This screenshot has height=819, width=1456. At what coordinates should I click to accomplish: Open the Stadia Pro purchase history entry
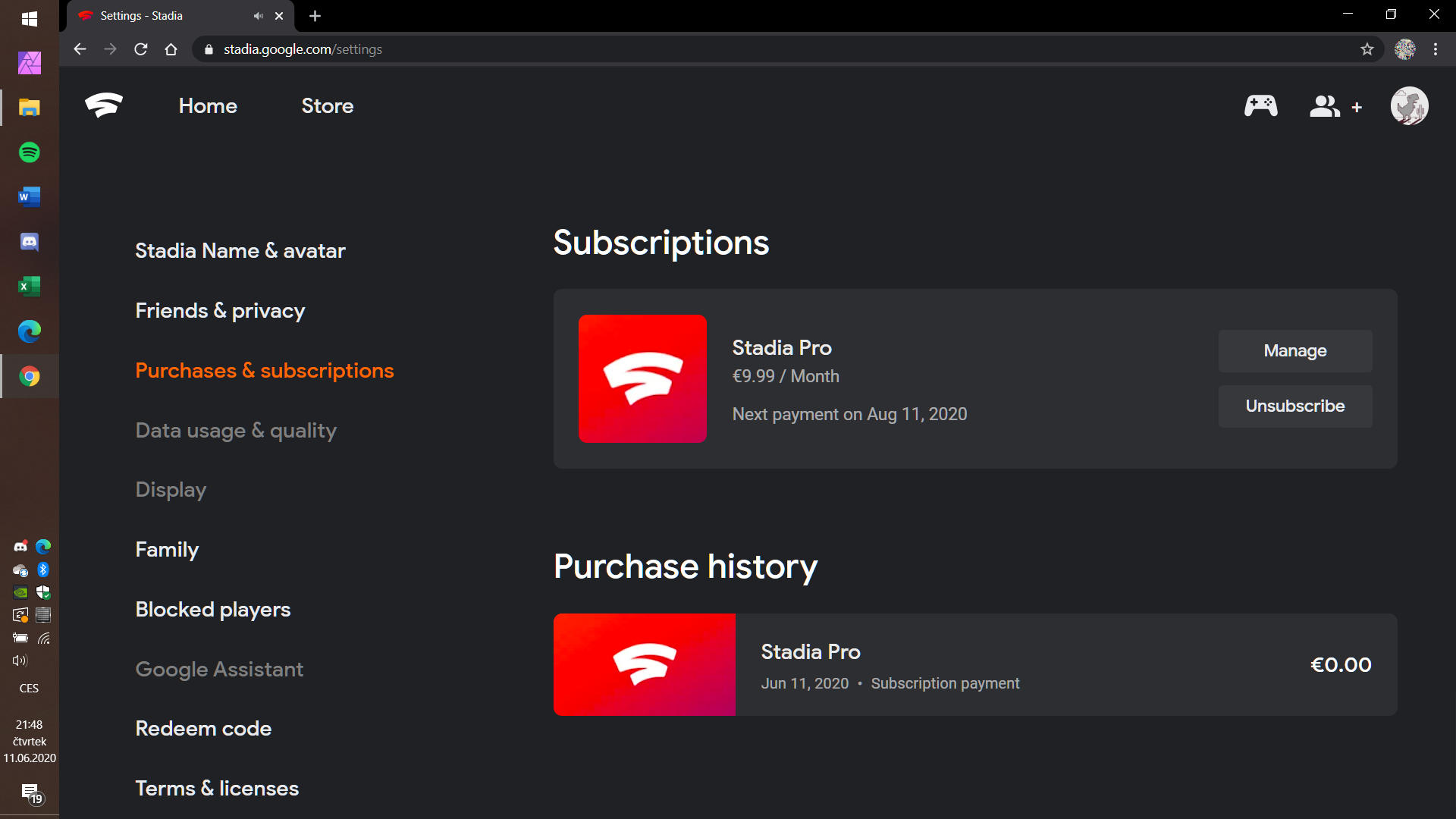974,664
